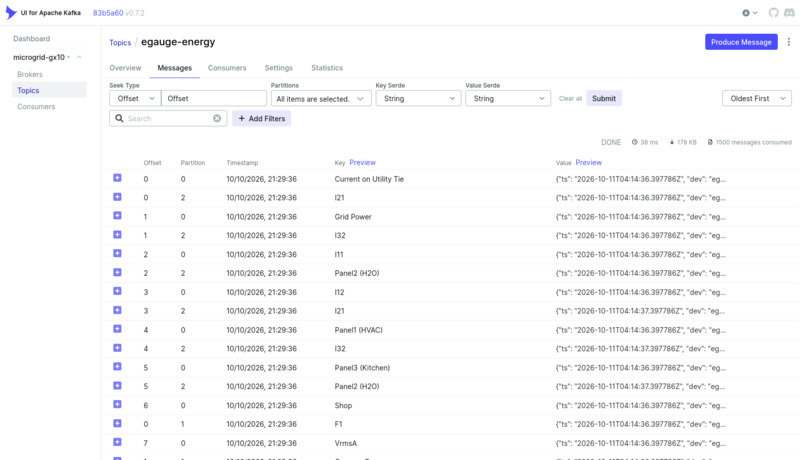806x460 pixels.
Task: Expand the Current on Utility Tie message row
Action: [117, 178]
